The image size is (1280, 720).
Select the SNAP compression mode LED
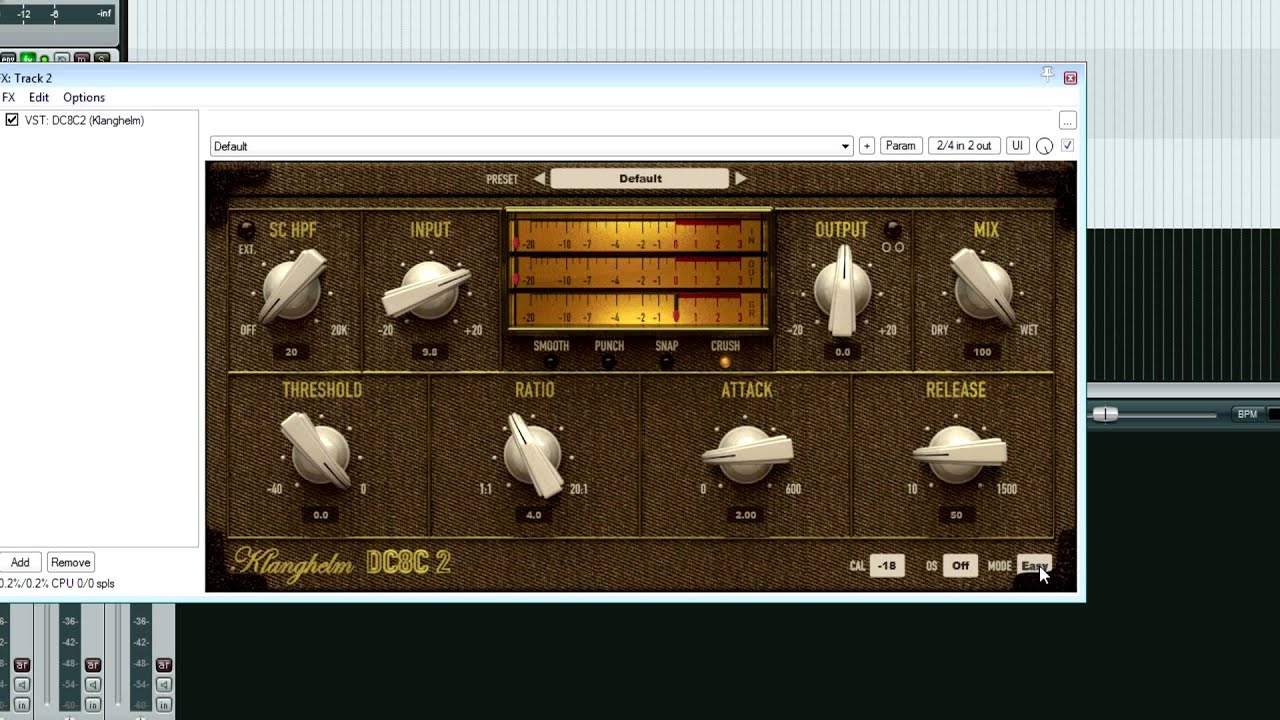[667, 362]
